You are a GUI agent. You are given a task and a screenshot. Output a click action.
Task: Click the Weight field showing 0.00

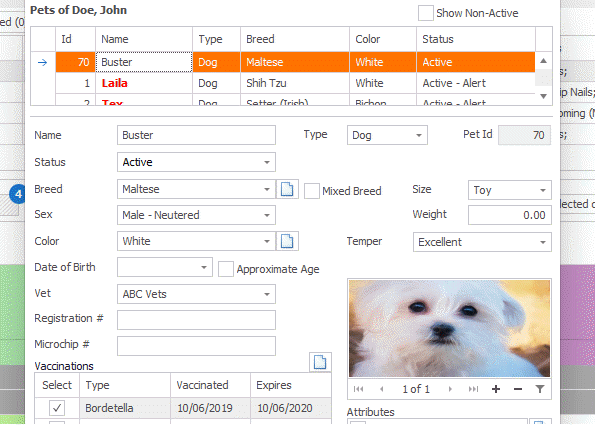(x=510, y=215)
